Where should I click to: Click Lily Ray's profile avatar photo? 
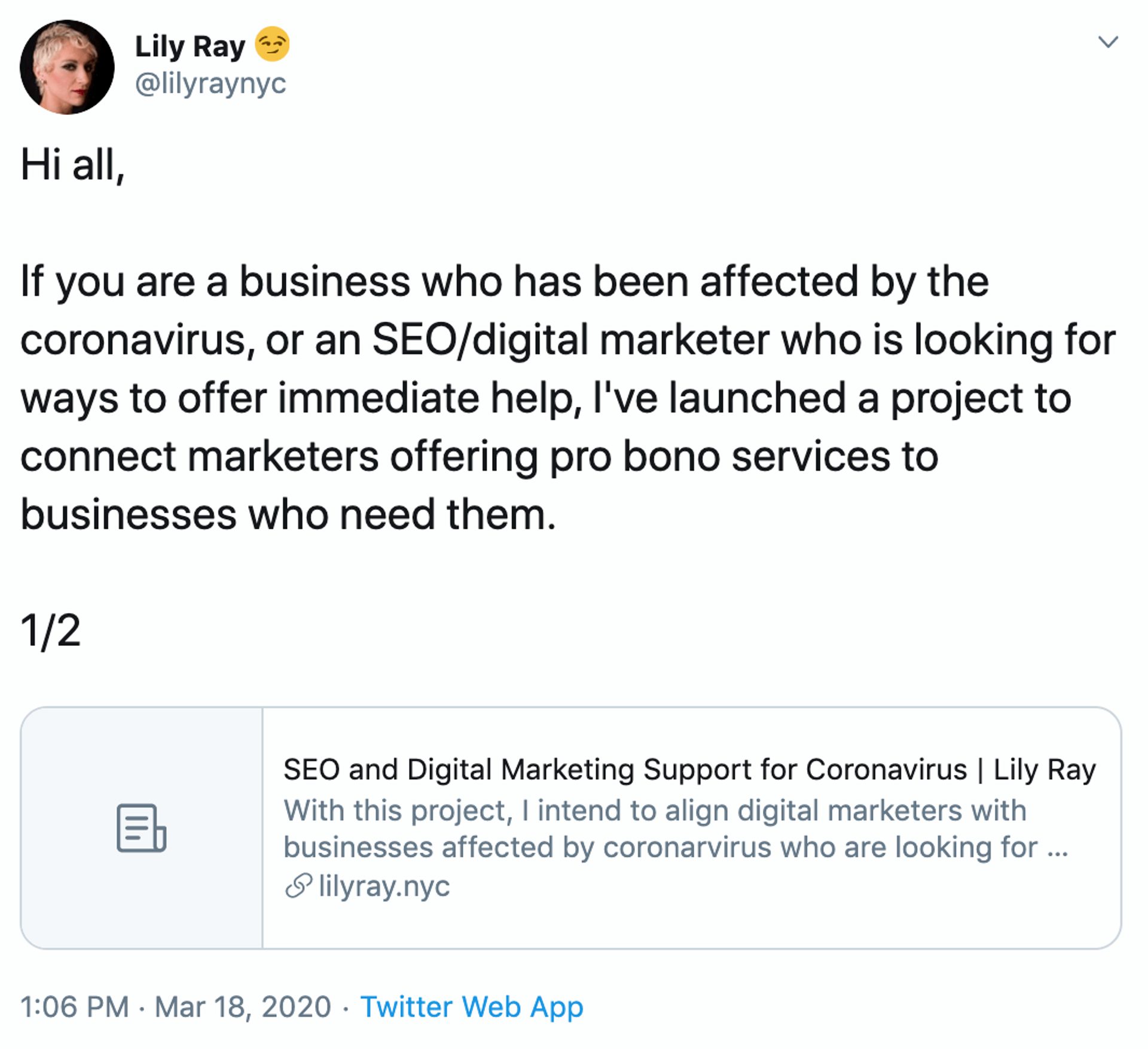pos(67,67)
